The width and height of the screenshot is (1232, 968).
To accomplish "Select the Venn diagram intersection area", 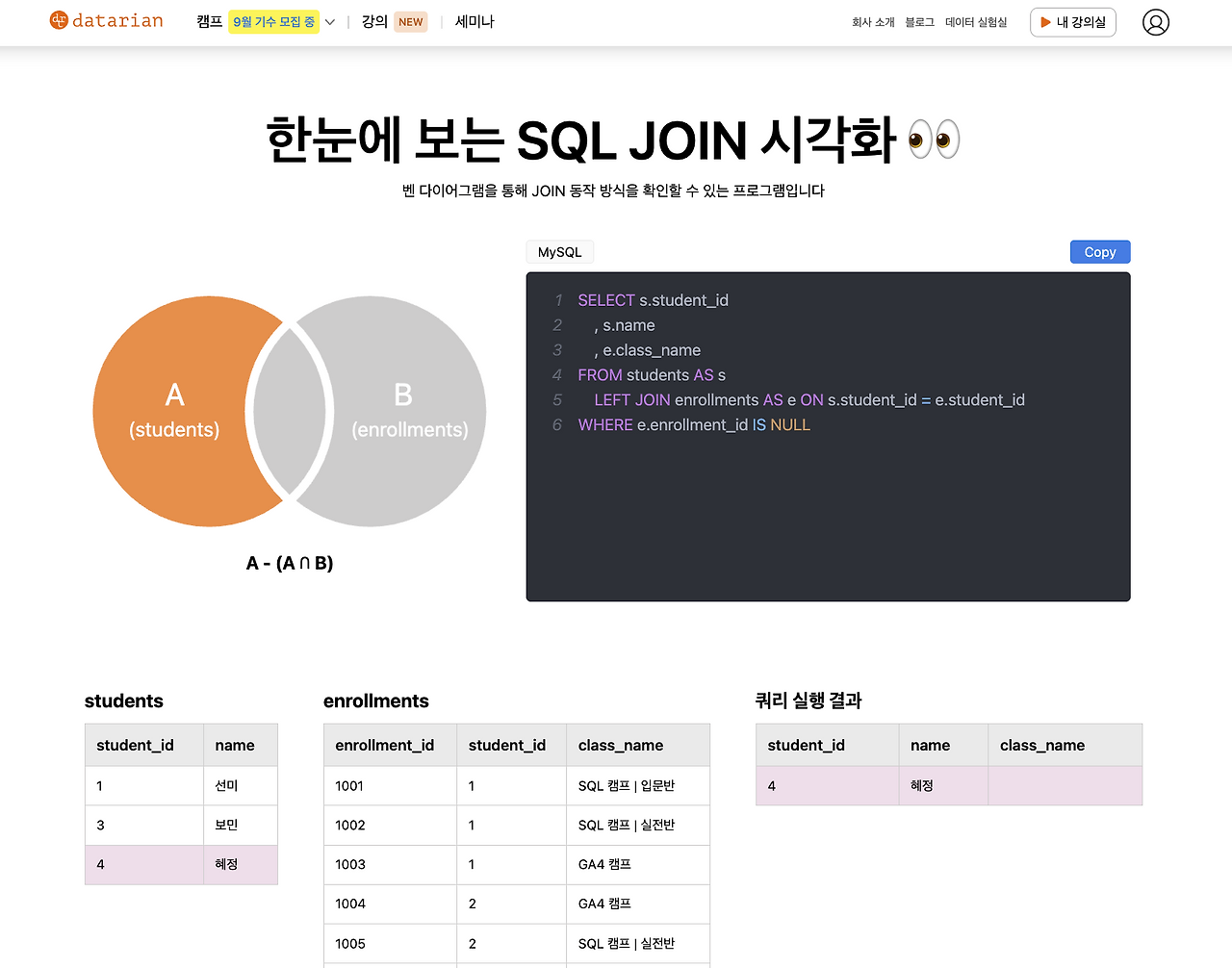I will (x=290, y=411).
